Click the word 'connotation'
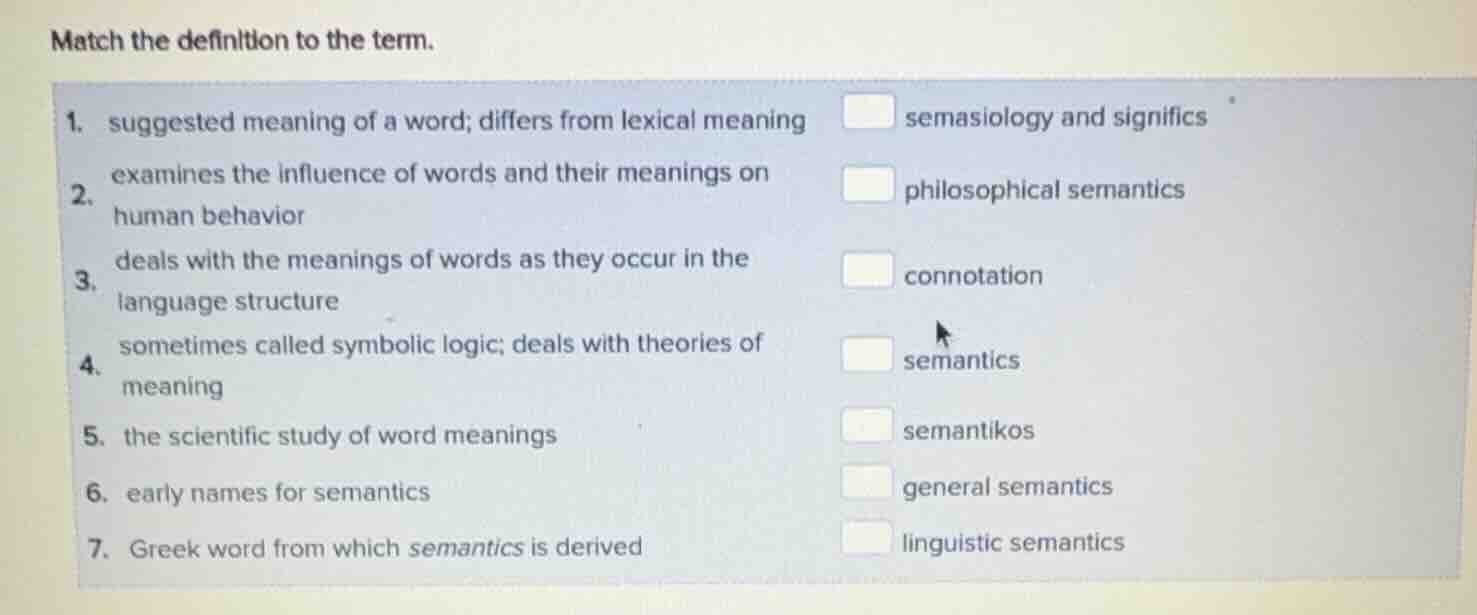Viewport: 1477px width, 615px height. point(973,276)
